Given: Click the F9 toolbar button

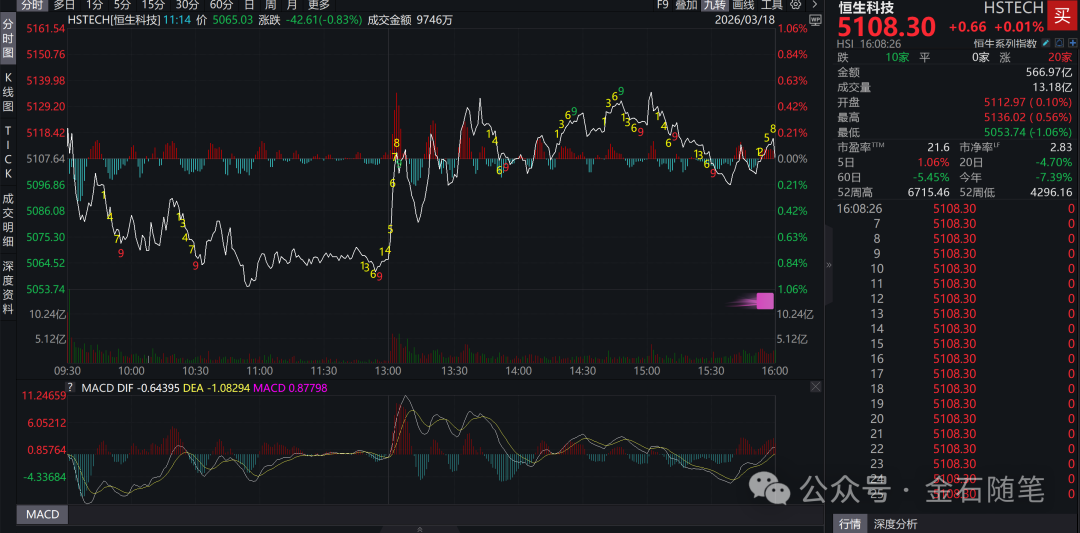Looking at the screenshot, I should 663,5.
